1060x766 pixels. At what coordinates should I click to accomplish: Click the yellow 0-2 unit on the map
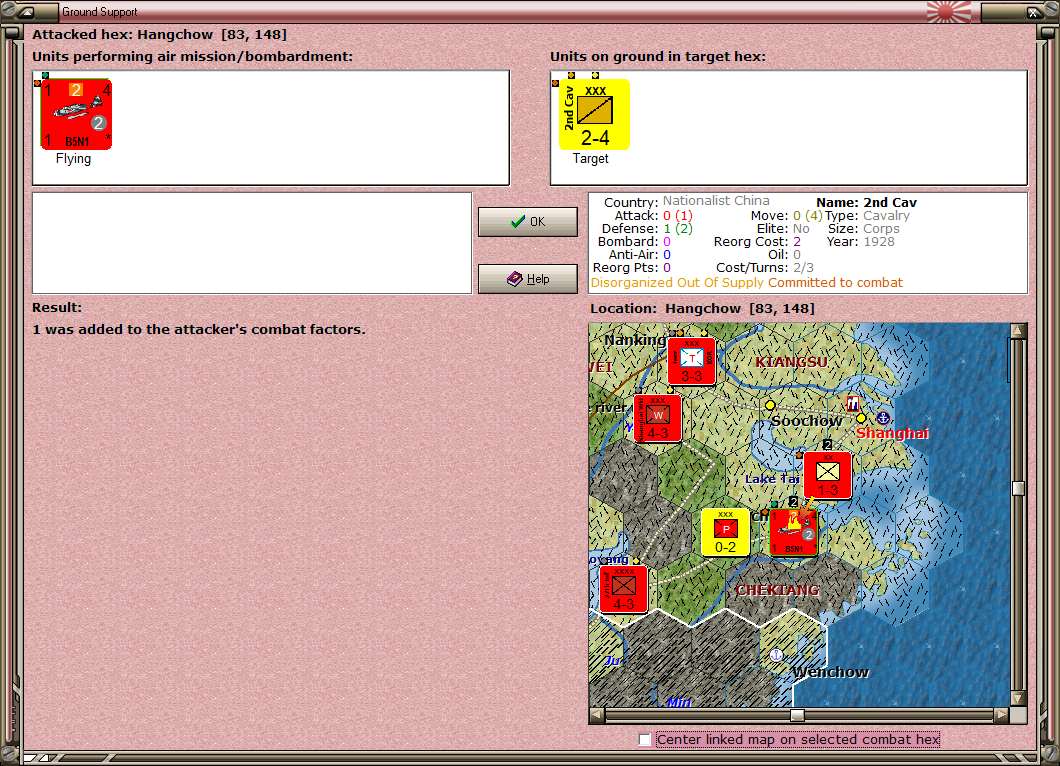click(725, 533)
